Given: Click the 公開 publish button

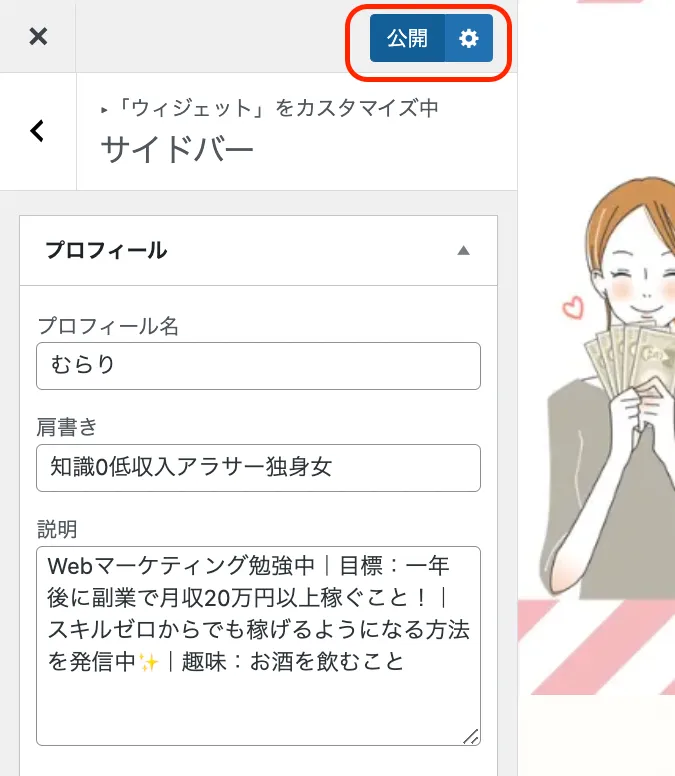Looking at the screenshot, I should click(407, 38).
